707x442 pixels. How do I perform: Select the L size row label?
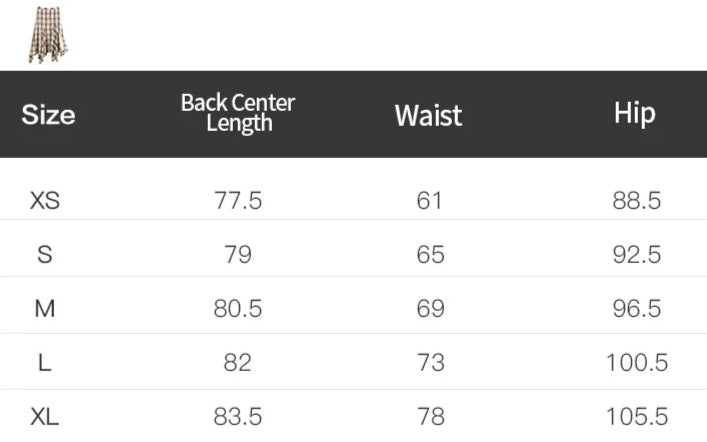(x=45, y=363)
